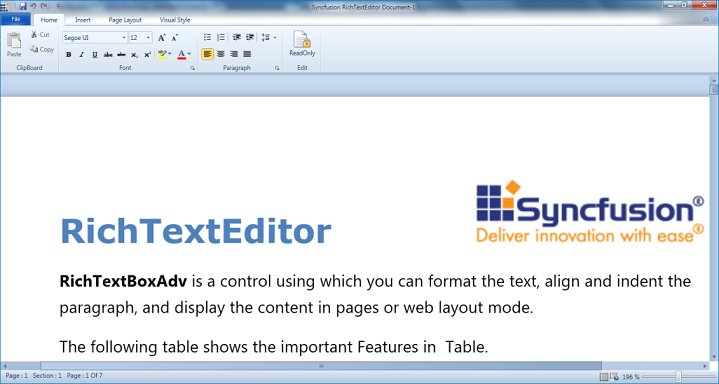Apply yellow text highlight color
The image size is (719, 384).
tap(162, 55)
